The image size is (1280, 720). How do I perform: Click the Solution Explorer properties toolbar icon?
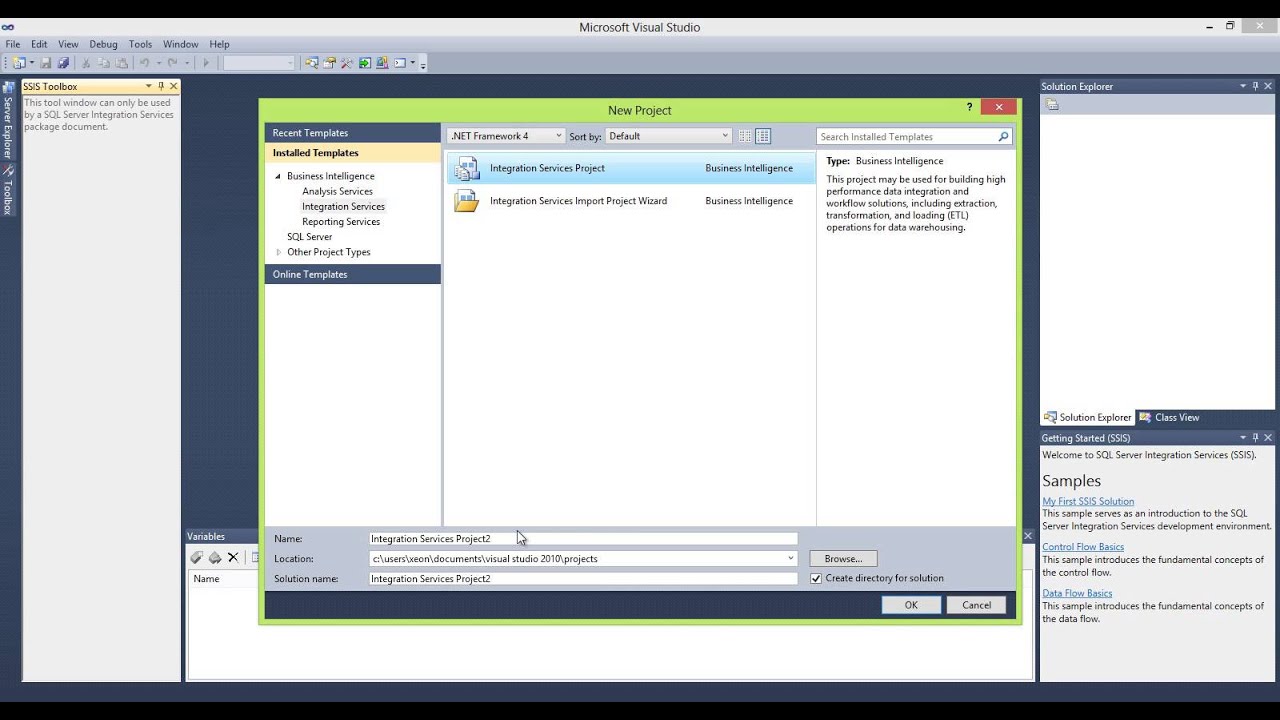pos(1052,104)
